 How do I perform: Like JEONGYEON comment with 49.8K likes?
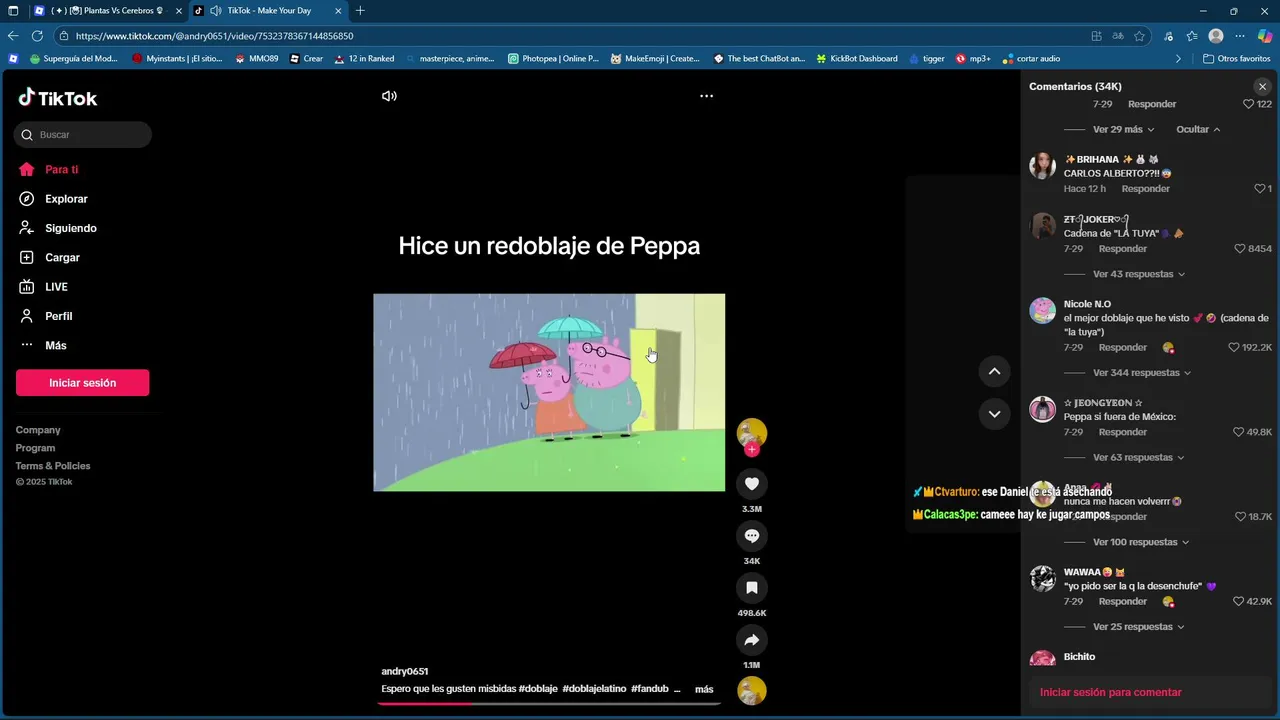[x=1239, y=432]
